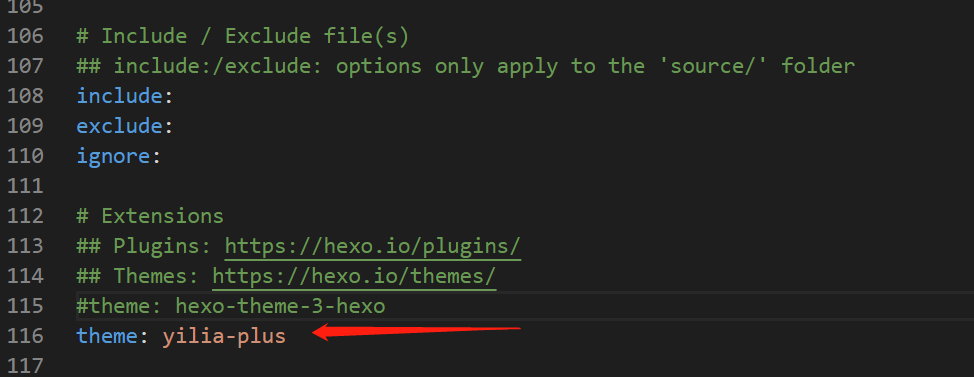Click line number 108 in gutter
This screenshot has width=974, height=377.
click(25, 96)
